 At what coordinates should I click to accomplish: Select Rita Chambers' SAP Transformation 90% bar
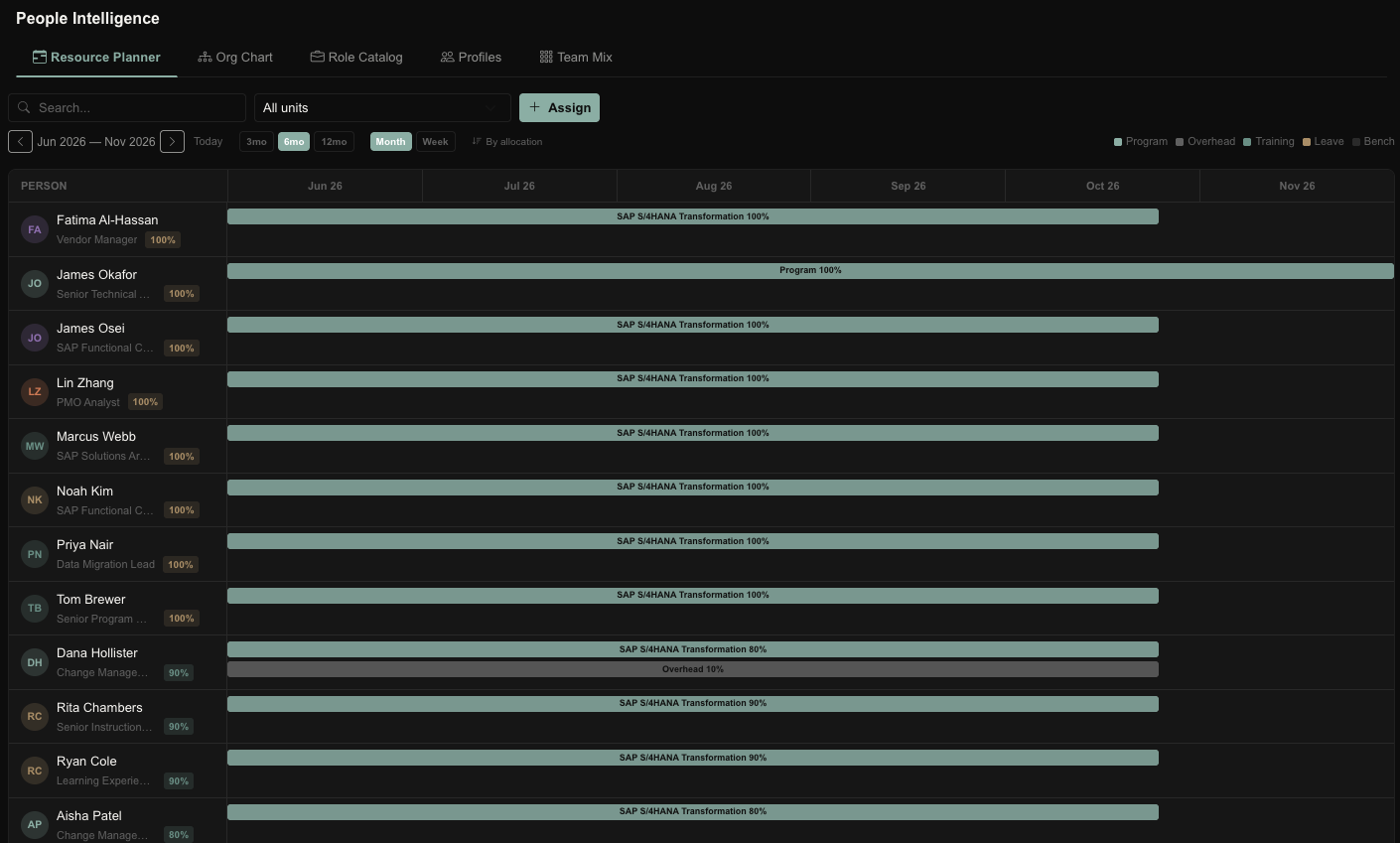pos(693,704)
